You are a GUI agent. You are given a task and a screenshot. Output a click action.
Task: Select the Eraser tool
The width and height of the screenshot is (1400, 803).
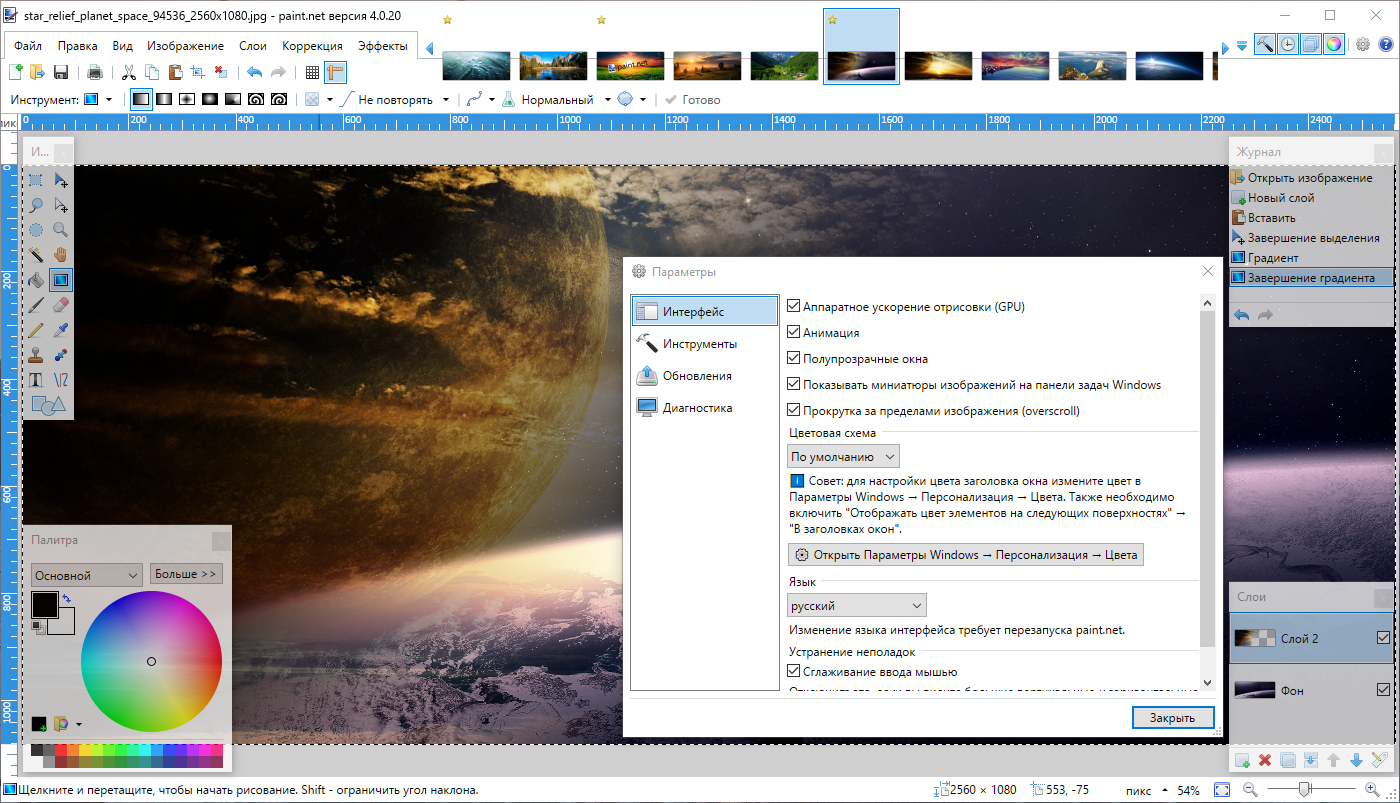coord(61,305)
